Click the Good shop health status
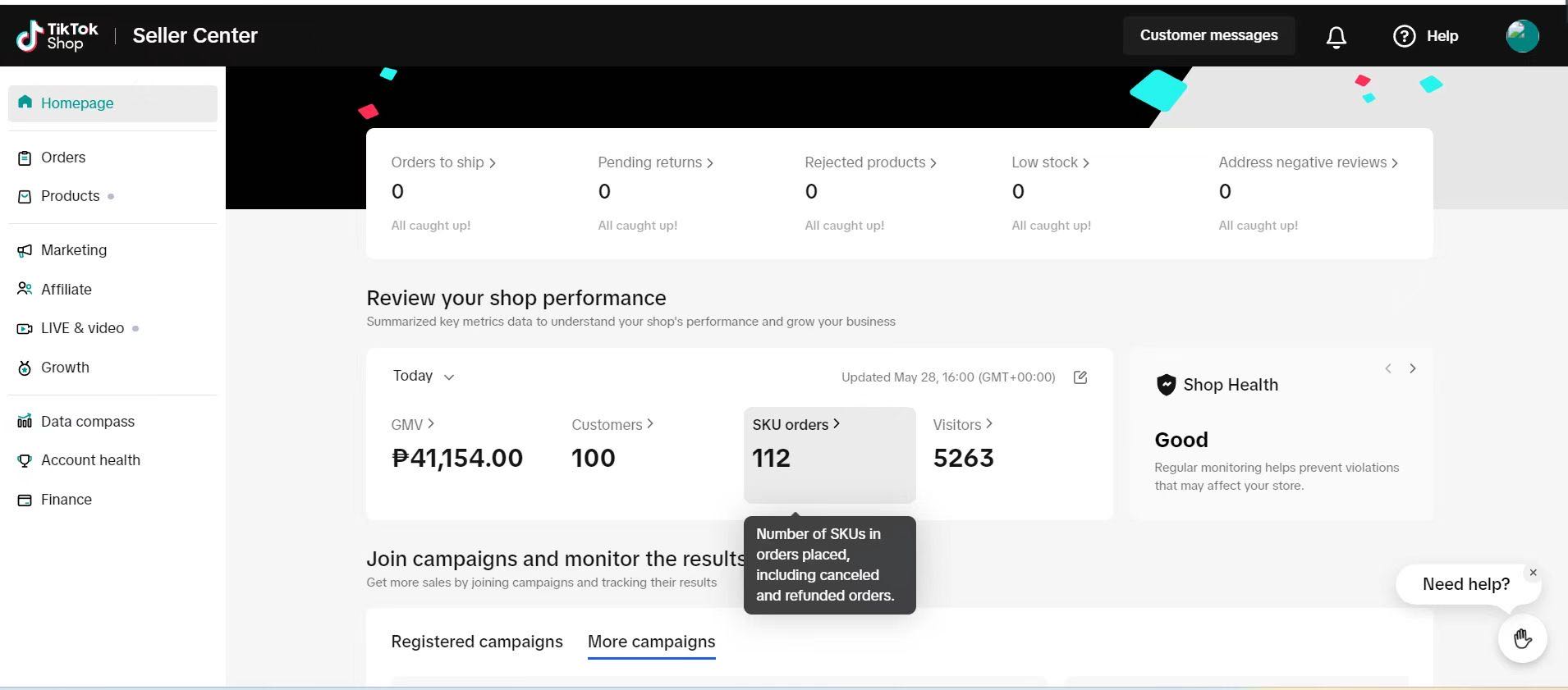The height and width of the screenshot is (690, 1568). [1181, 440]
